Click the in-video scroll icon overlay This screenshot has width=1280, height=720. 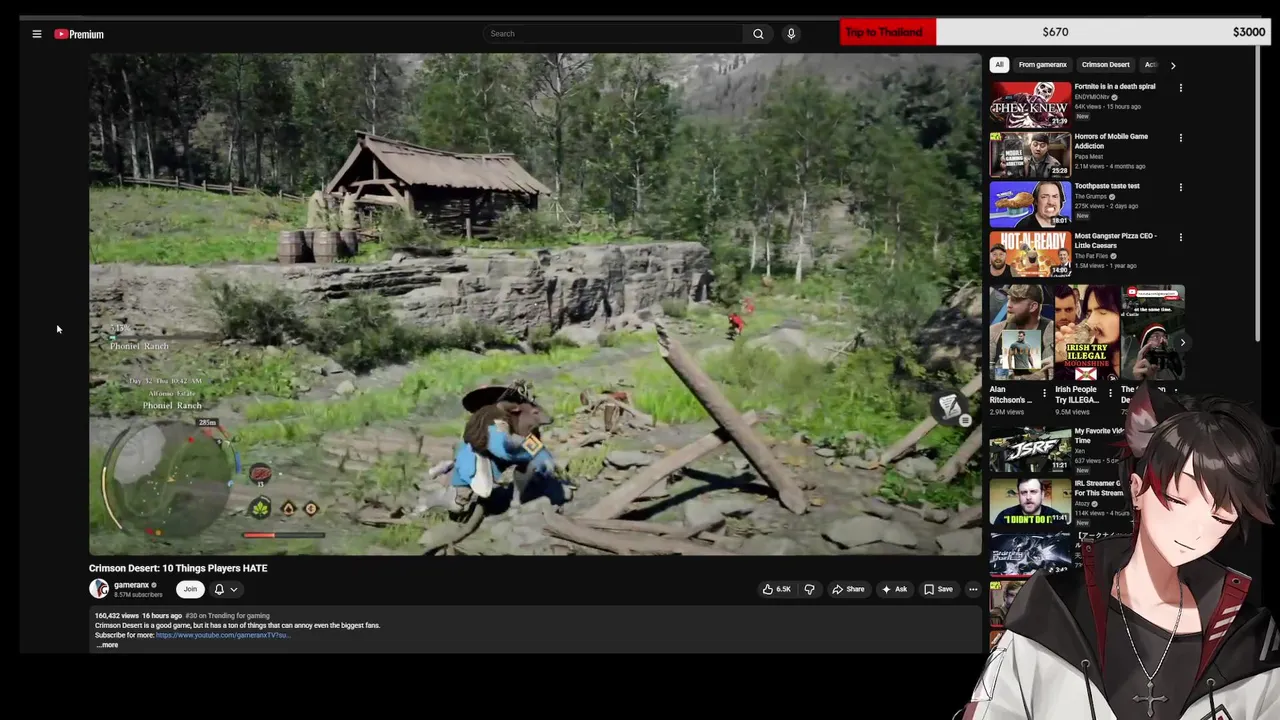coord(949,406)
